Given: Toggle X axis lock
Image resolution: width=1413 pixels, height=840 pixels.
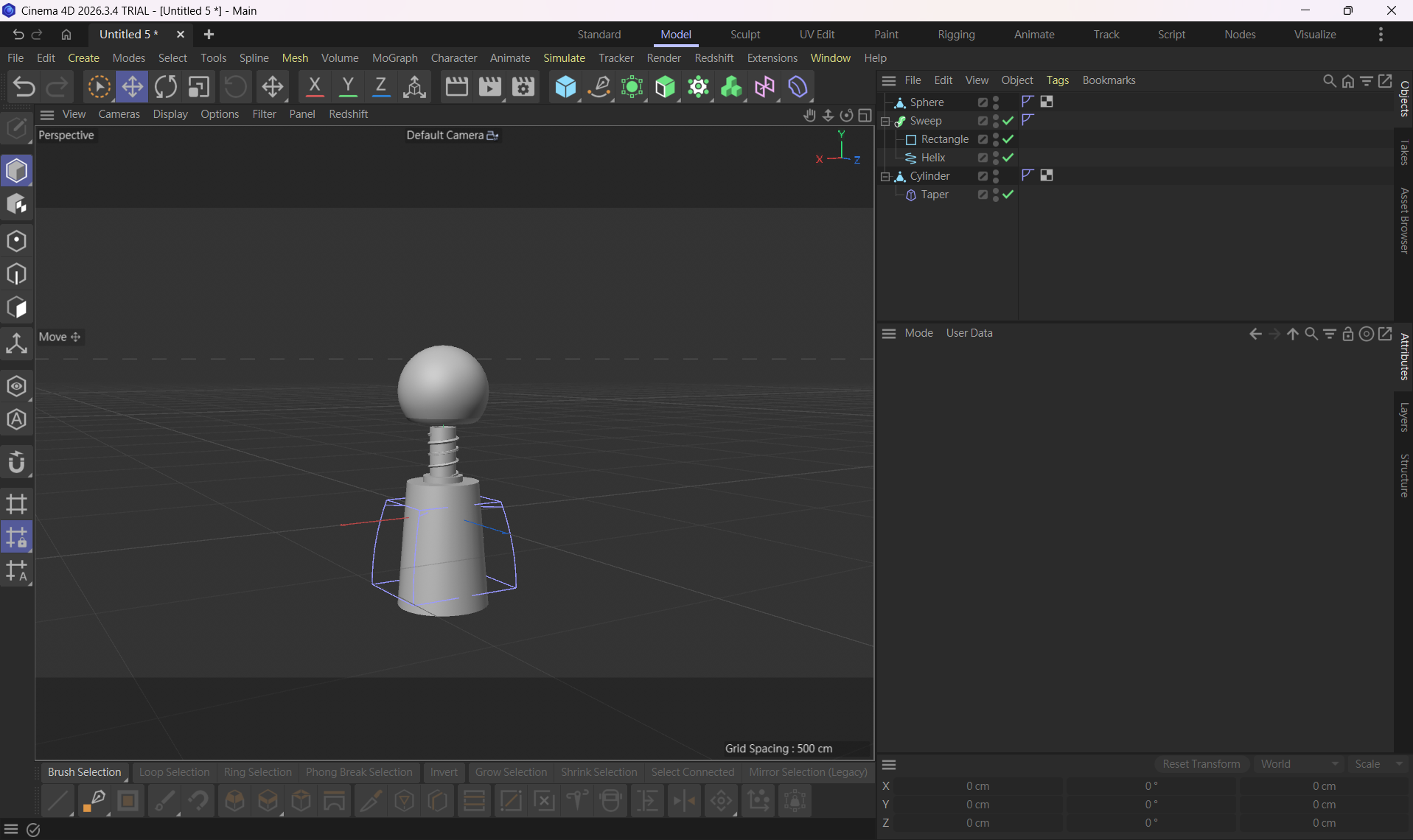Looking at the screenshot, I should (315, 87).
